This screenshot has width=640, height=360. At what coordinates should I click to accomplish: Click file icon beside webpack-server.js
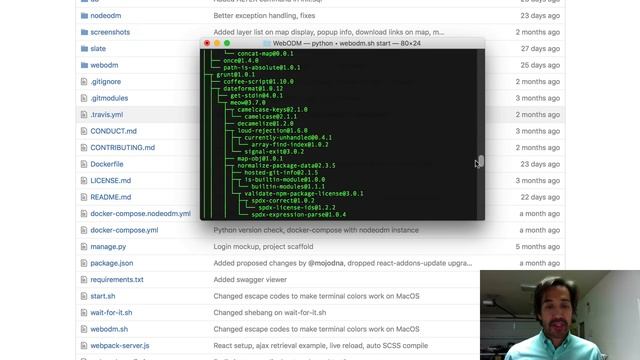pos(84,346)
